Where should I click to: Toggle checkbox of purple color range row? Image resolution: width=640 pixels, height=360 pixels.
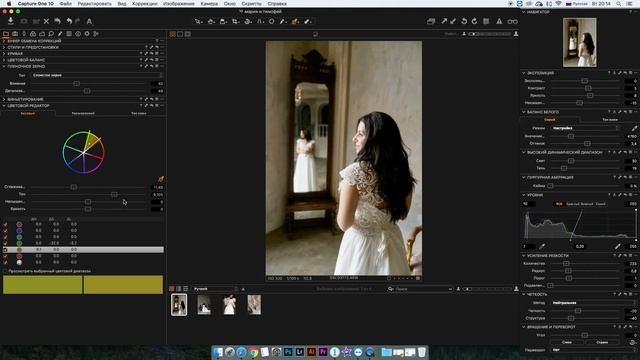pos(5,224)
